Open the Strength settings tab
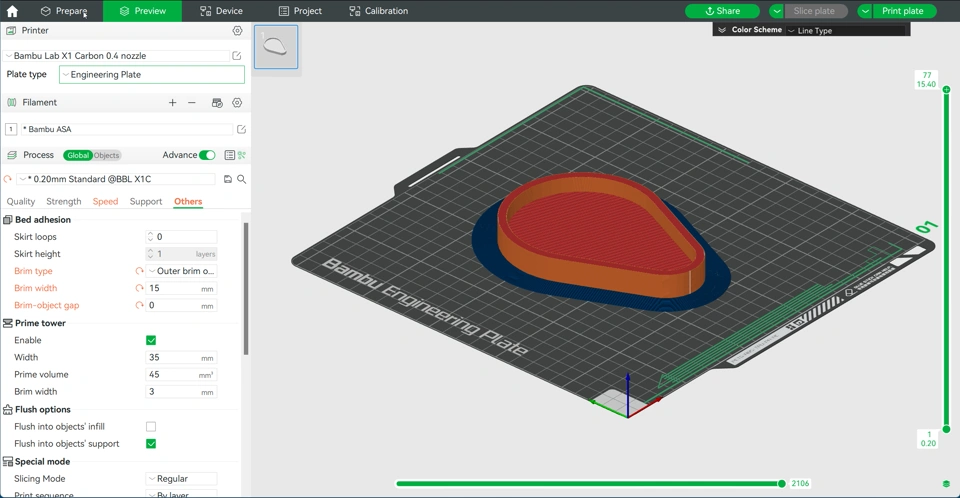Screen dimensions: 960x498 tap(64, 201)
